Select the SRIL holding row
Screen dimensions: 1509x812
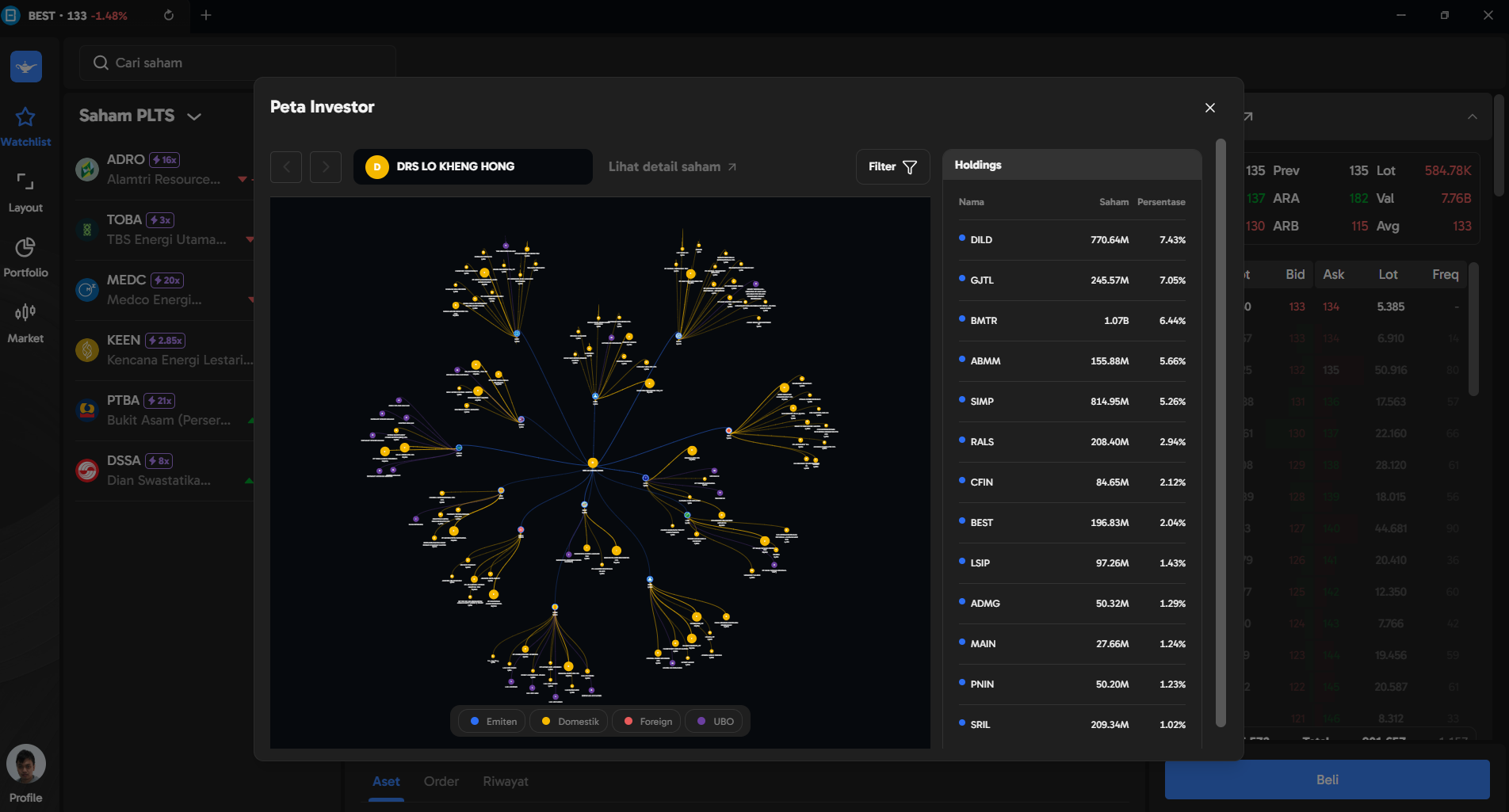(1072, 725)
